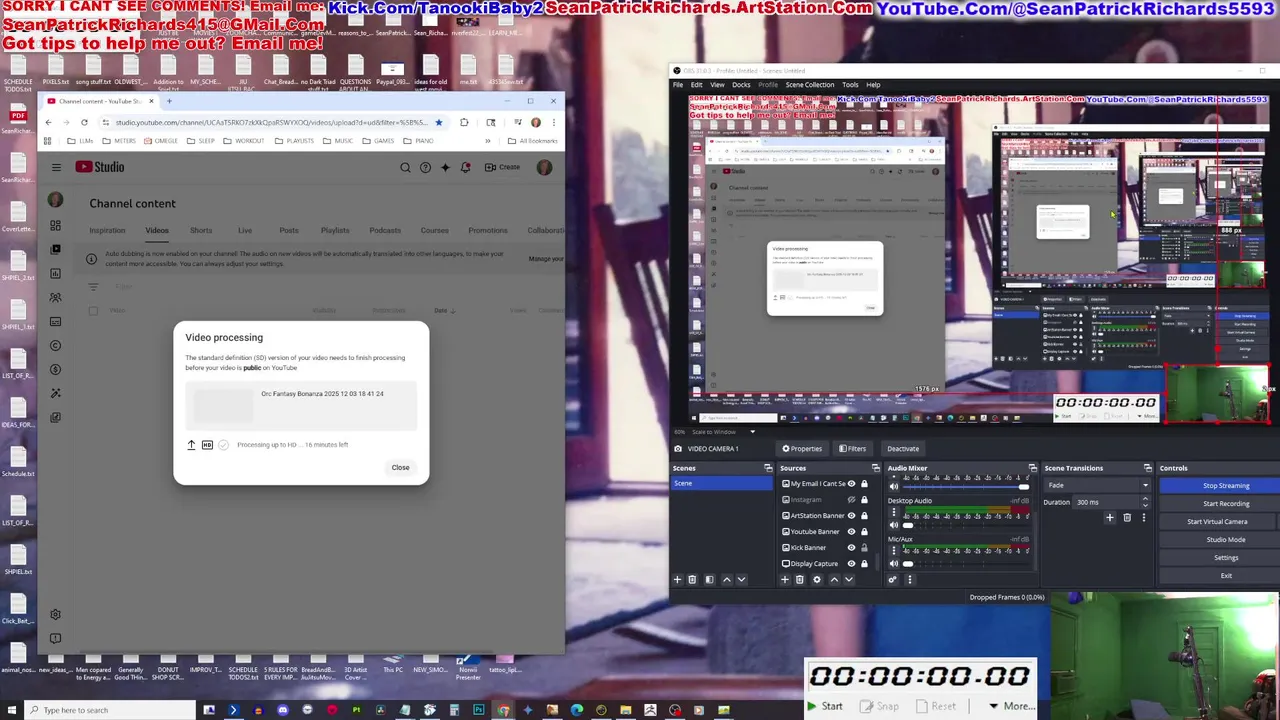The height and width of the screenshot is (720, 1280).
Task: Move source down in Sources dock
Action: point(848,580)
